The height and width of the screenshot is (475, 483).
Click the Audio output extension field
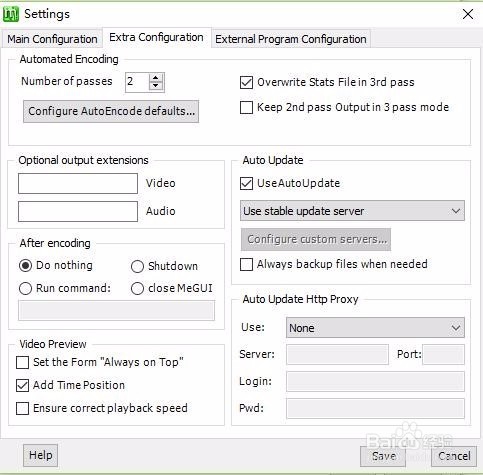click(78, 211)
